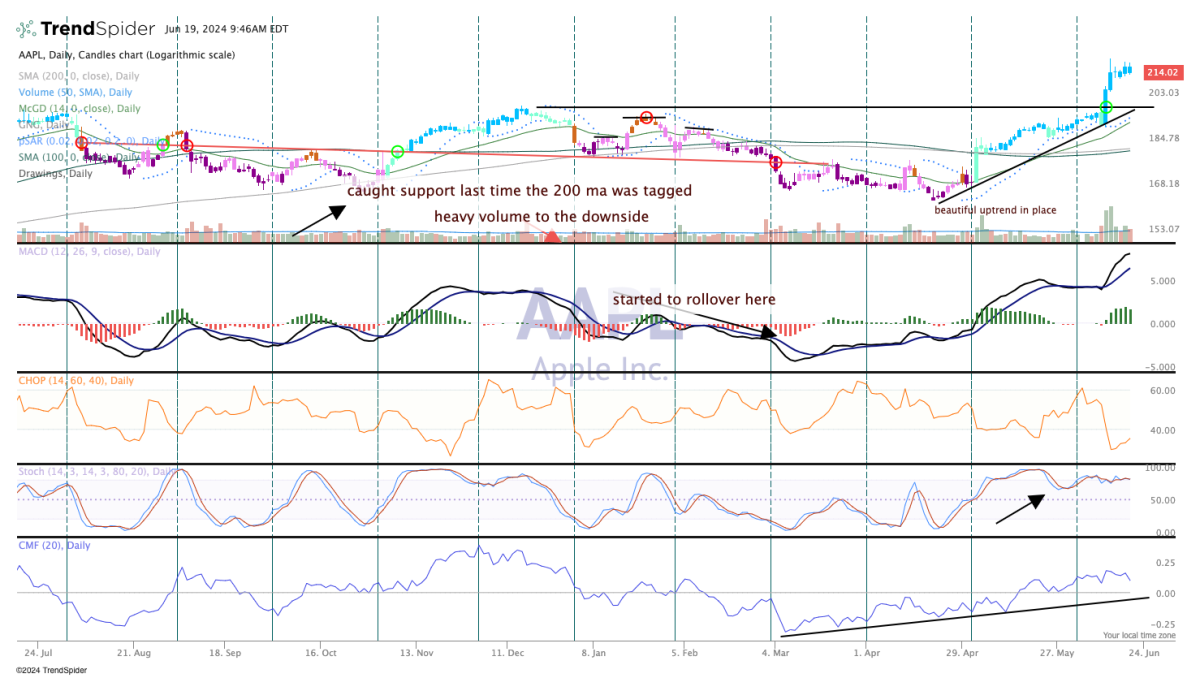The height and width of the screenshot is (678, 1200).
Task: Click the '13. Nov' date axis label
Action: tap(417, 649)
